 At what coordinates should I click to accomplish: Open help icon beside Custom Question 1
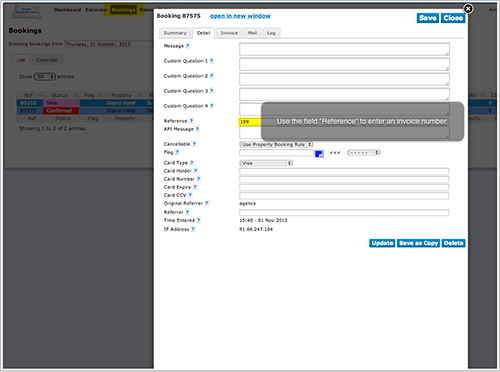click(212, 61)
